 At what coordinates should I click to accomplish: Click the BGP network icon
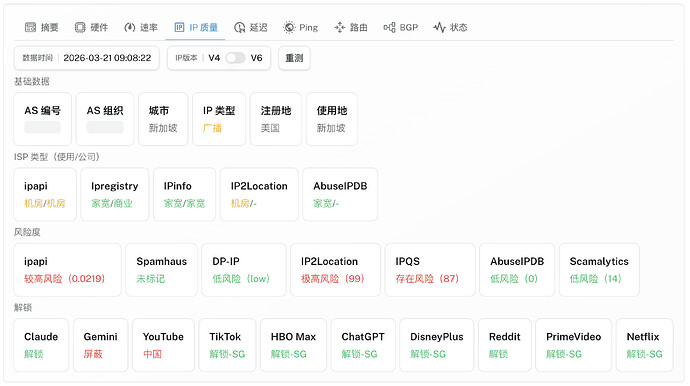389,28
